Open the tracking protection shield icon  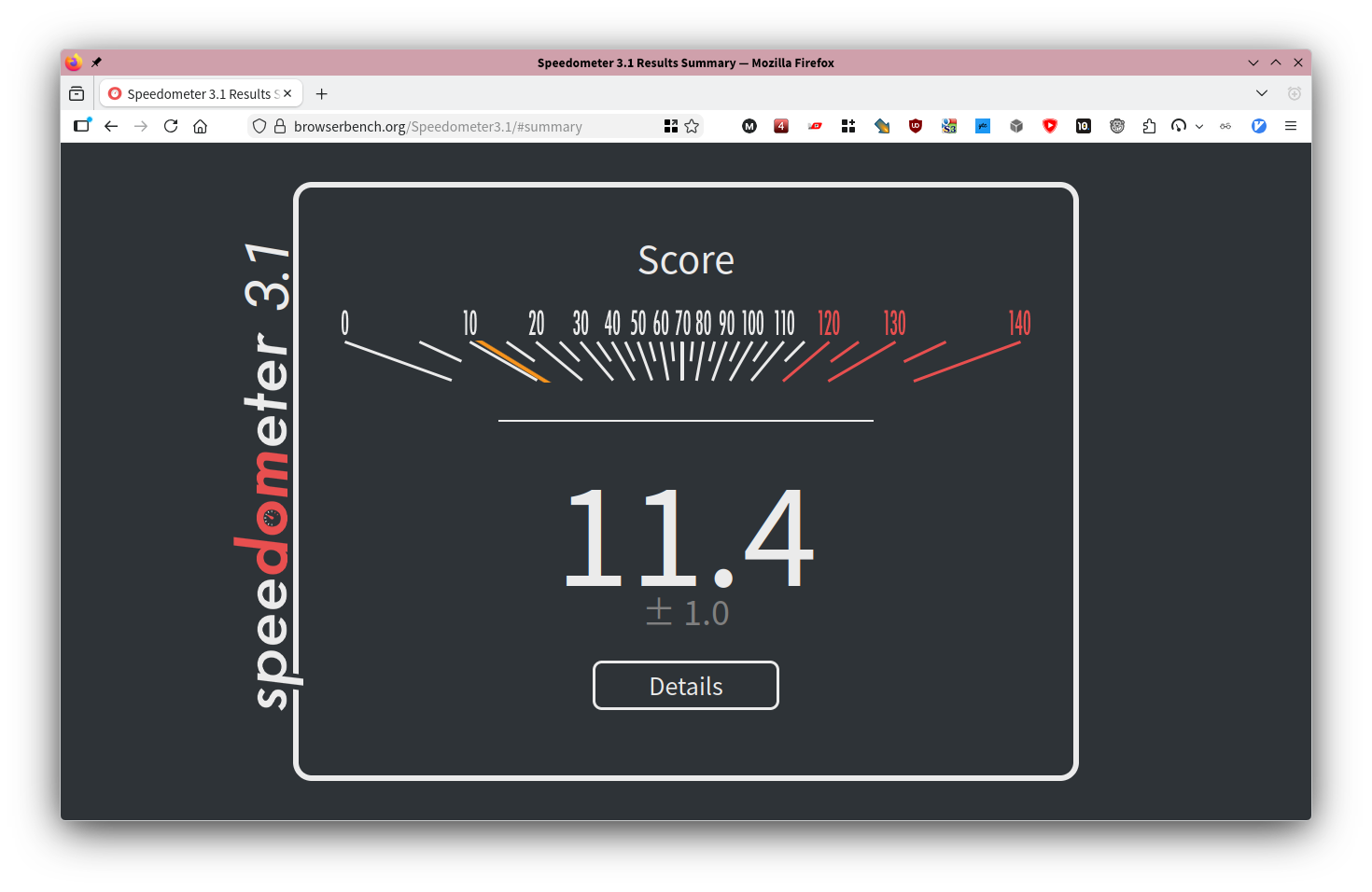click(x=259, y=126)
